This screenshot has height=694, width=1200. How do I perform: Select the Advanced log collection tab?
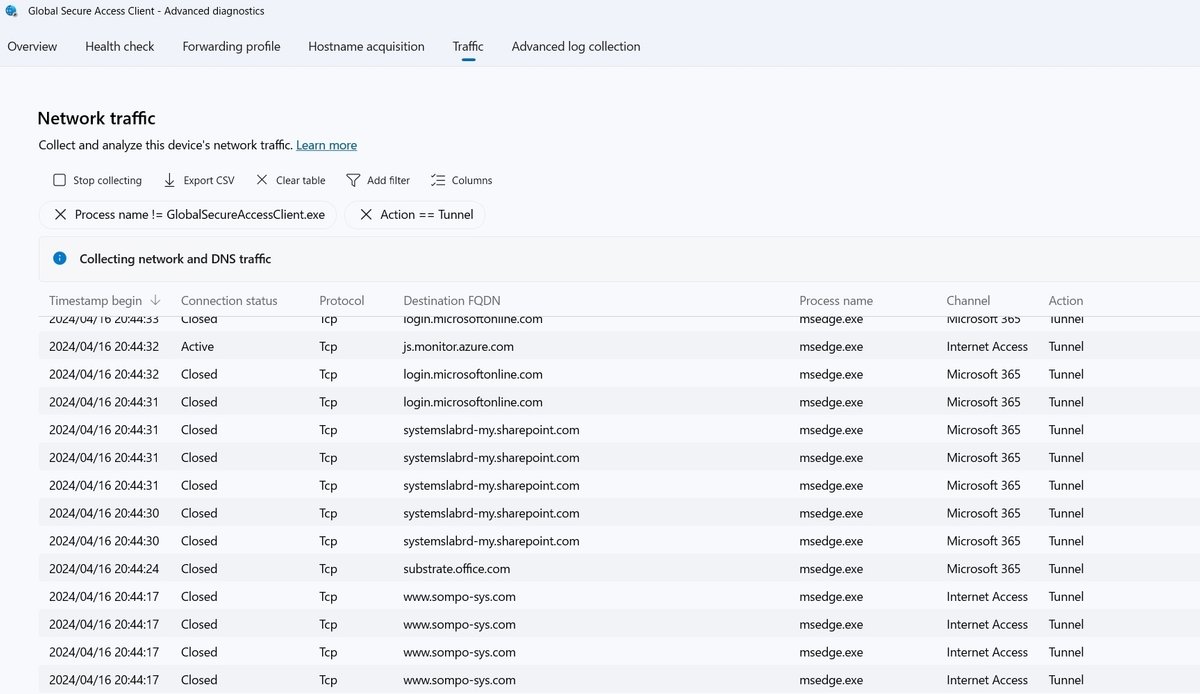576,46
